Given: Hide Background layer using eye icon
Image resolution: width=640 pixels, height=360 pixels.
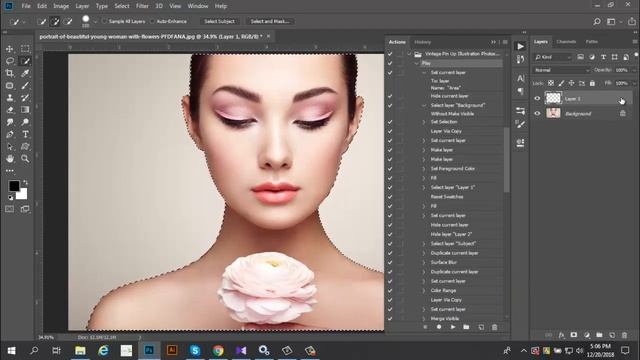Looking at the screenshot, I should (537, 113).
